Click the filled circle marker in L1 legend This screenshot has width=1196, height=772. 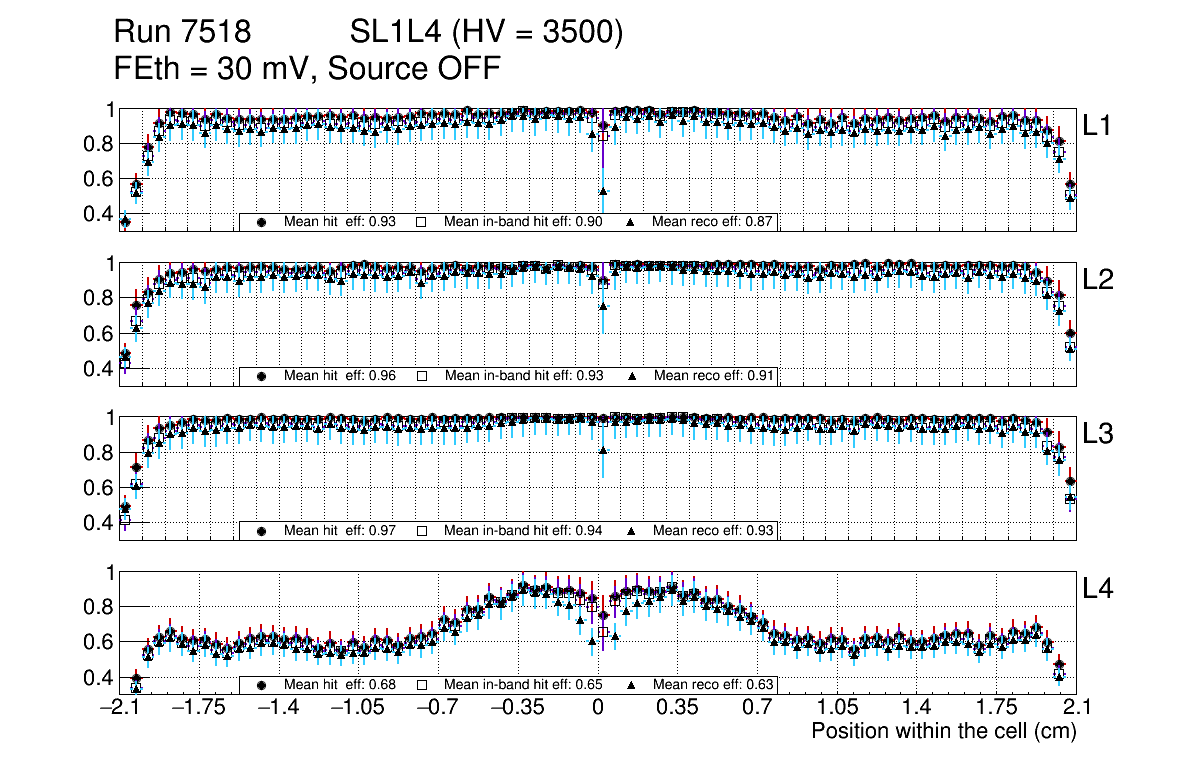262,222
